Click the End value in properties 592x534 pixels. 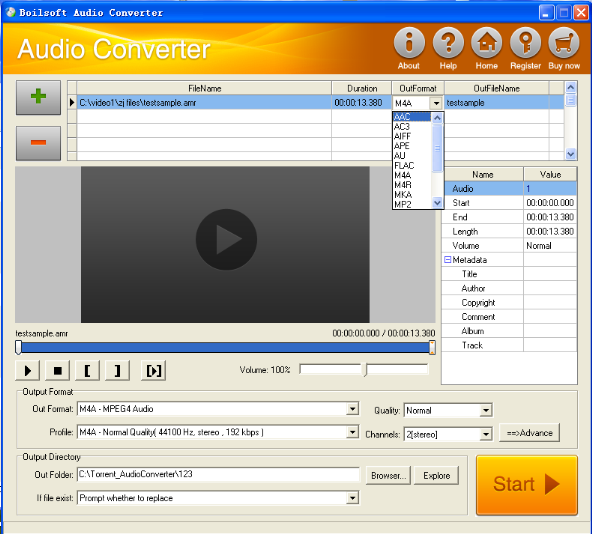click(550, 217)
